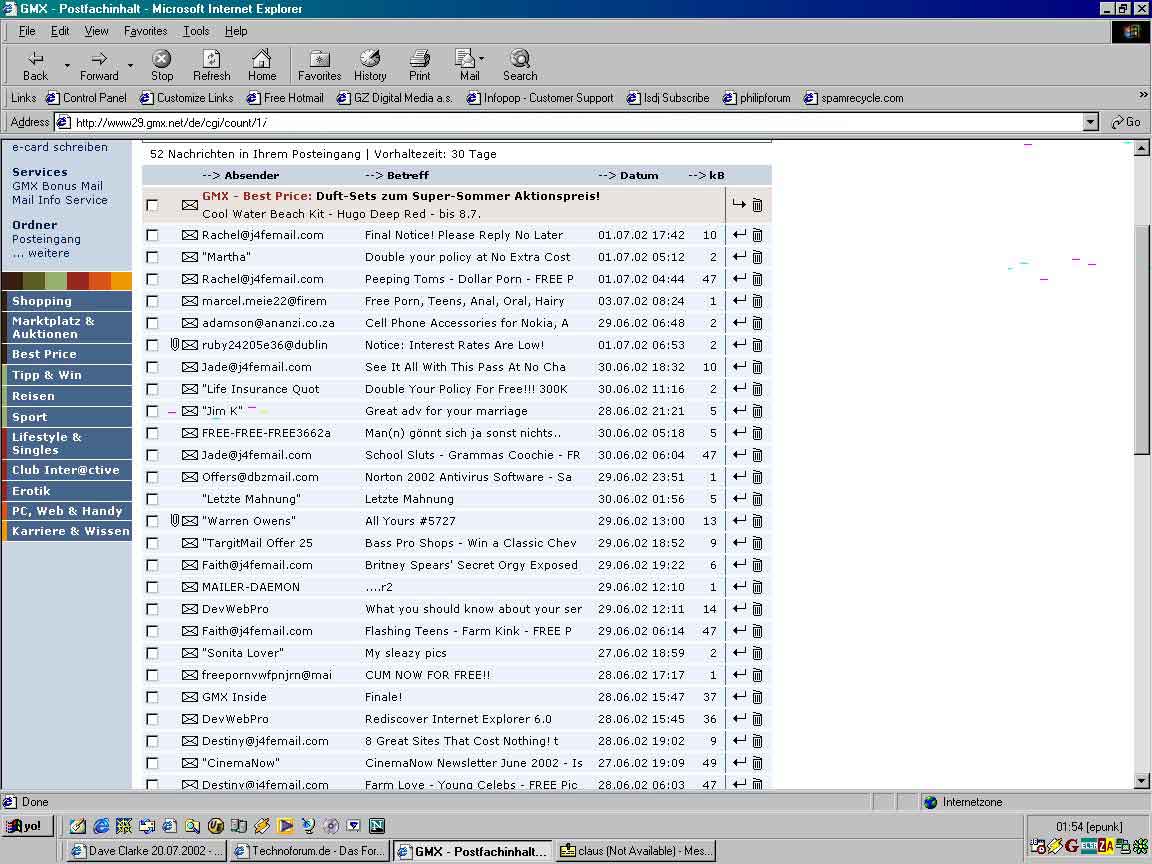
Task: Forward the GMX Best Price ad message
Action: pos(739,204)
